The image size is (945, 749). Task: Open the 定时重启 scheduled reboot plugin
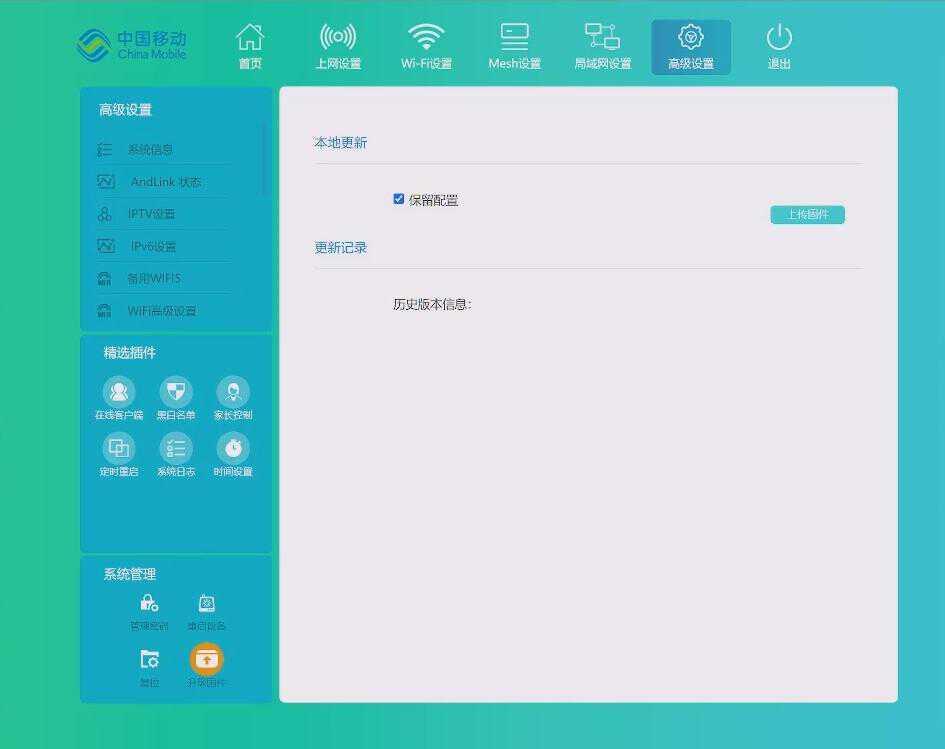pyautogui.click(x=119, y=449)
